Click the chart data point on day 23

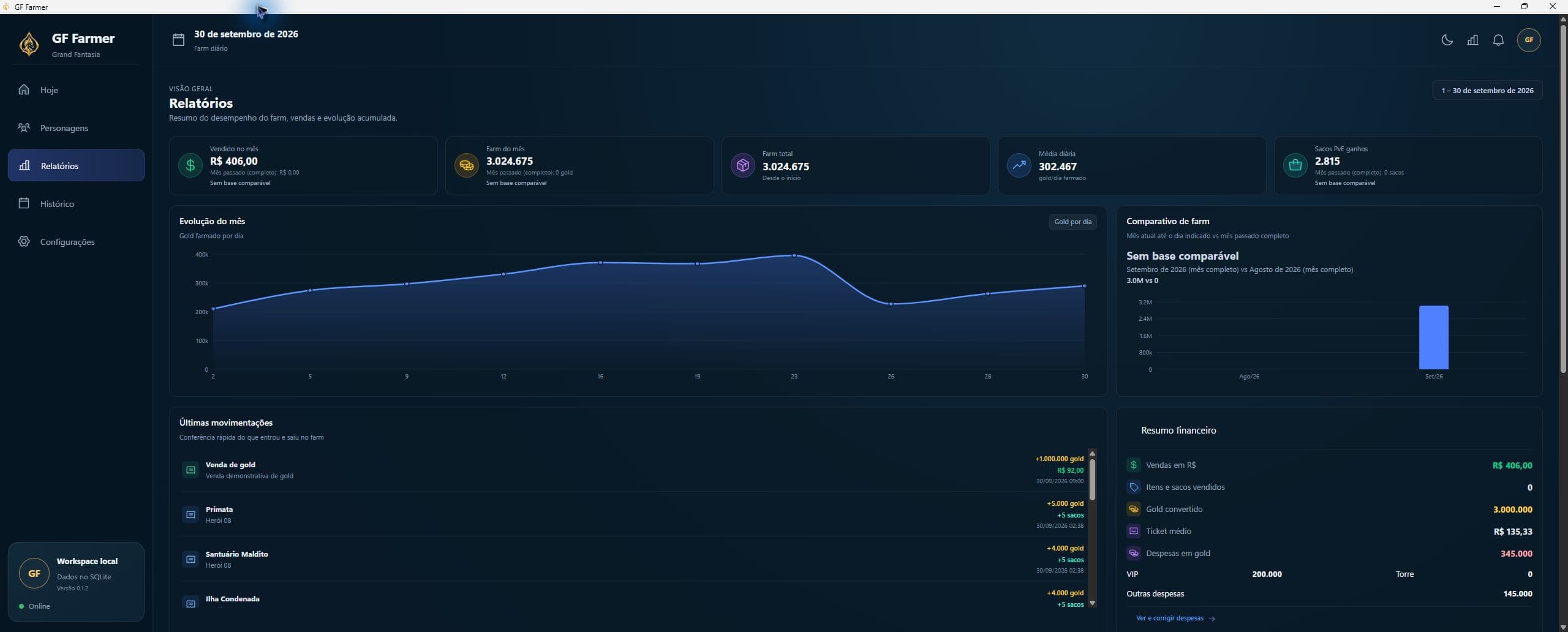(x=794, y=255)
